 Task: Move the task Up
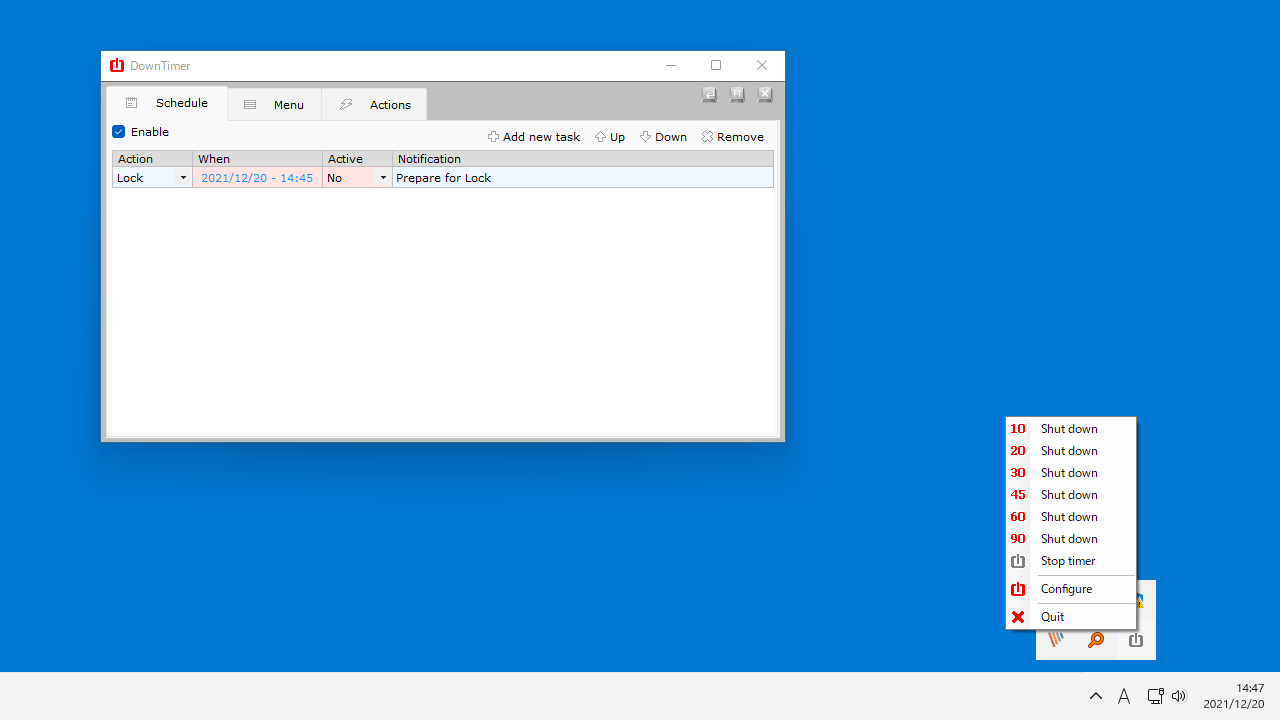tap(610, 137)
